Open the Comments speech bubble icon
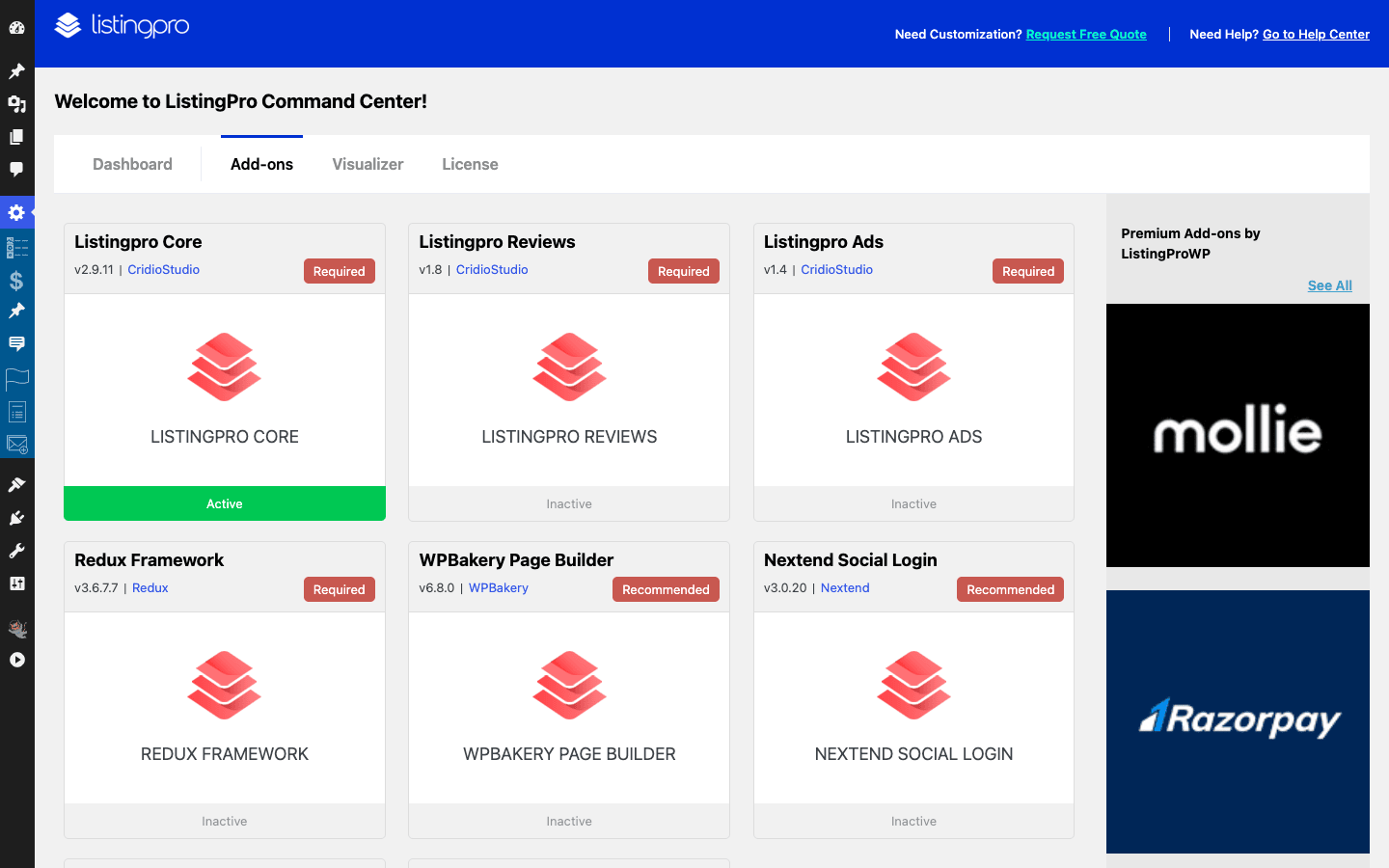1389x868 pixels. tap(16, 170)
